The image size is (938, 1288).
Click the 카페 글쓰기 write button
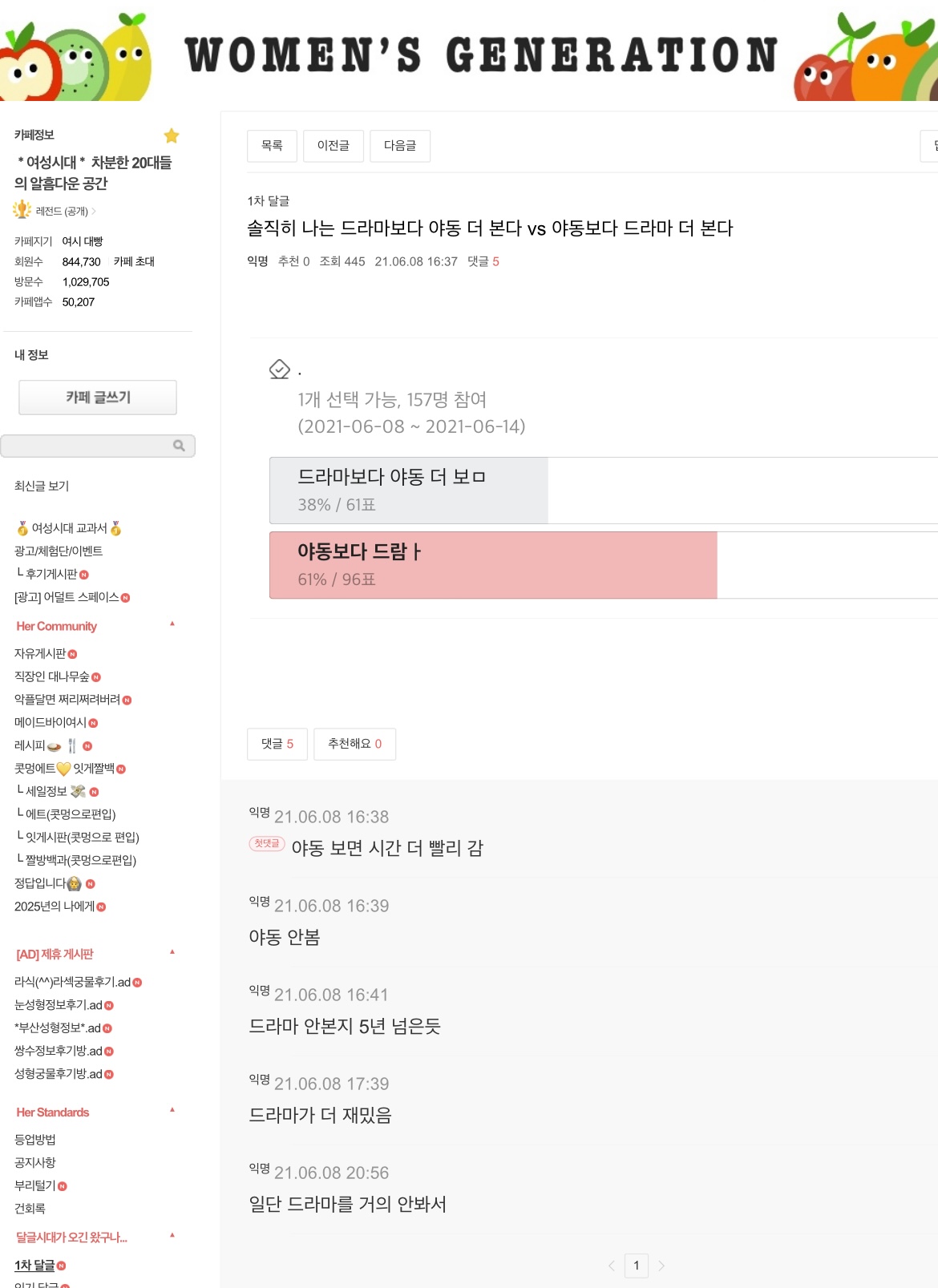click(98, 398)
